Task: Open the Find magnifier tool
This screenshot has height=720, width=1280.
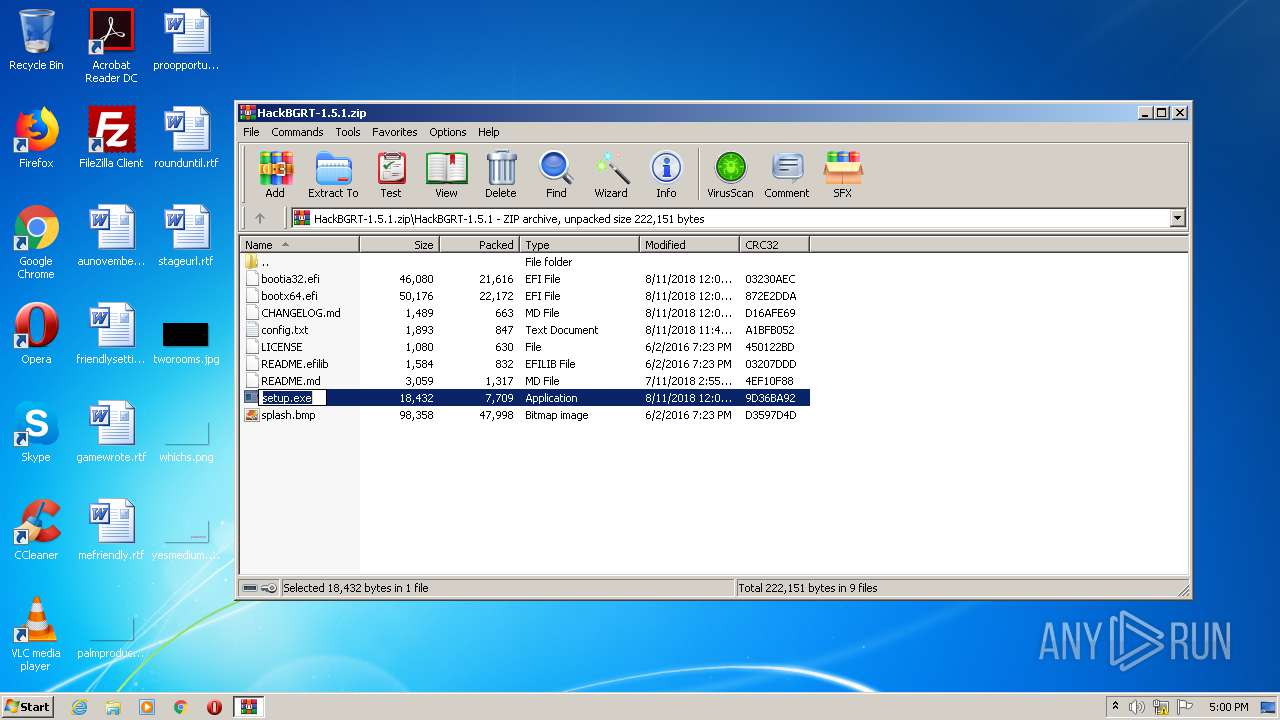Action: pyautogui.click(x=556, y=175)
